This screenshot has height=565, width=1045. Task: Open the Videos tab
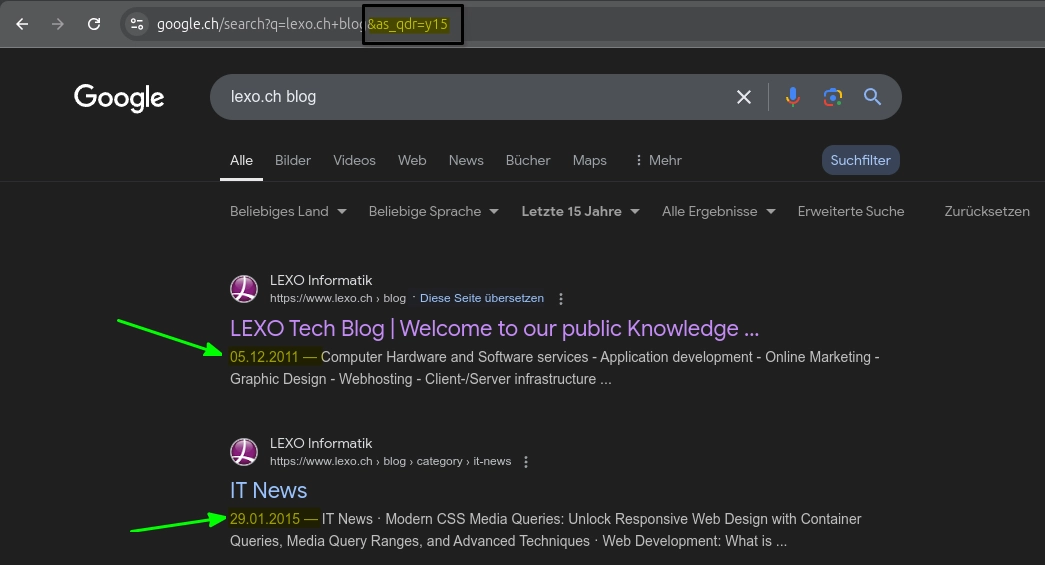coord(354,161)
